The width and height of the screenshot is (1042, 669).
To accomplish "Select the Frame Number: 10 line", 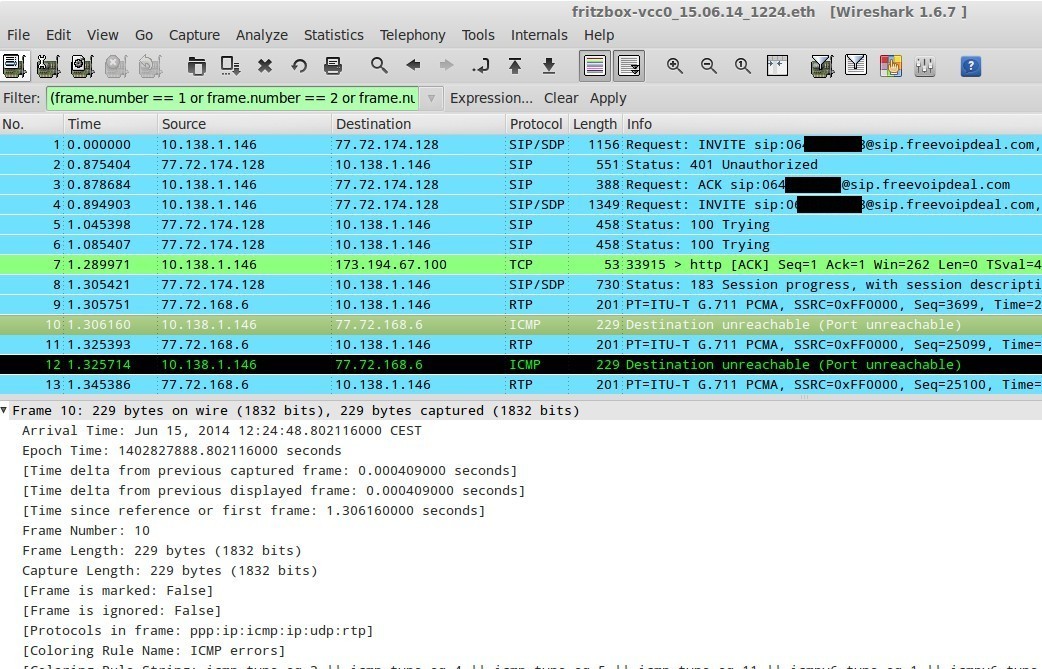I will pyautogui.click(x=86, y=530).
